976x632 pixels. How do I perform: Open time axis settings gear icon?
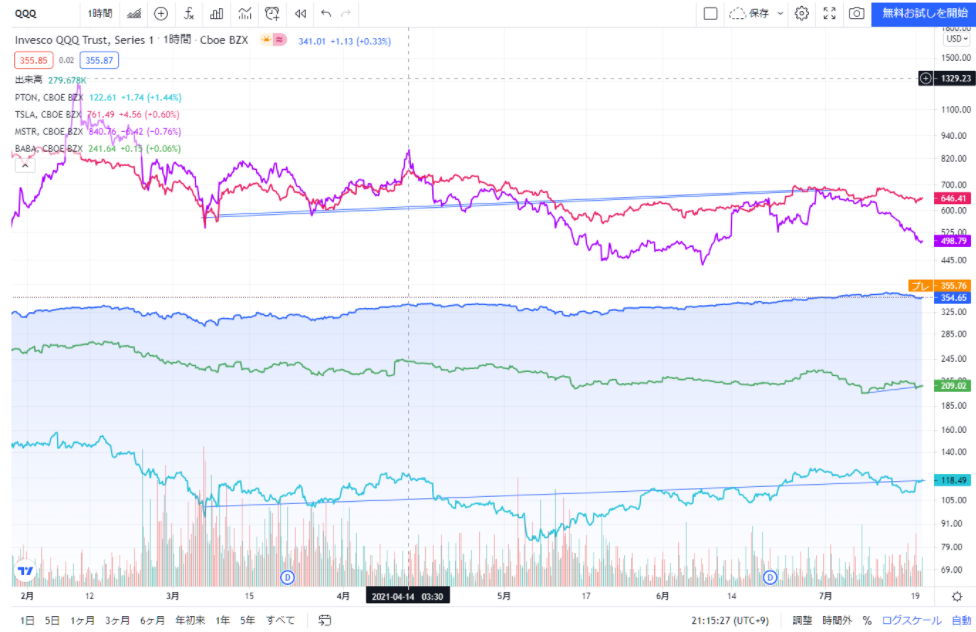pyautogui.click(x=957, y=597)
